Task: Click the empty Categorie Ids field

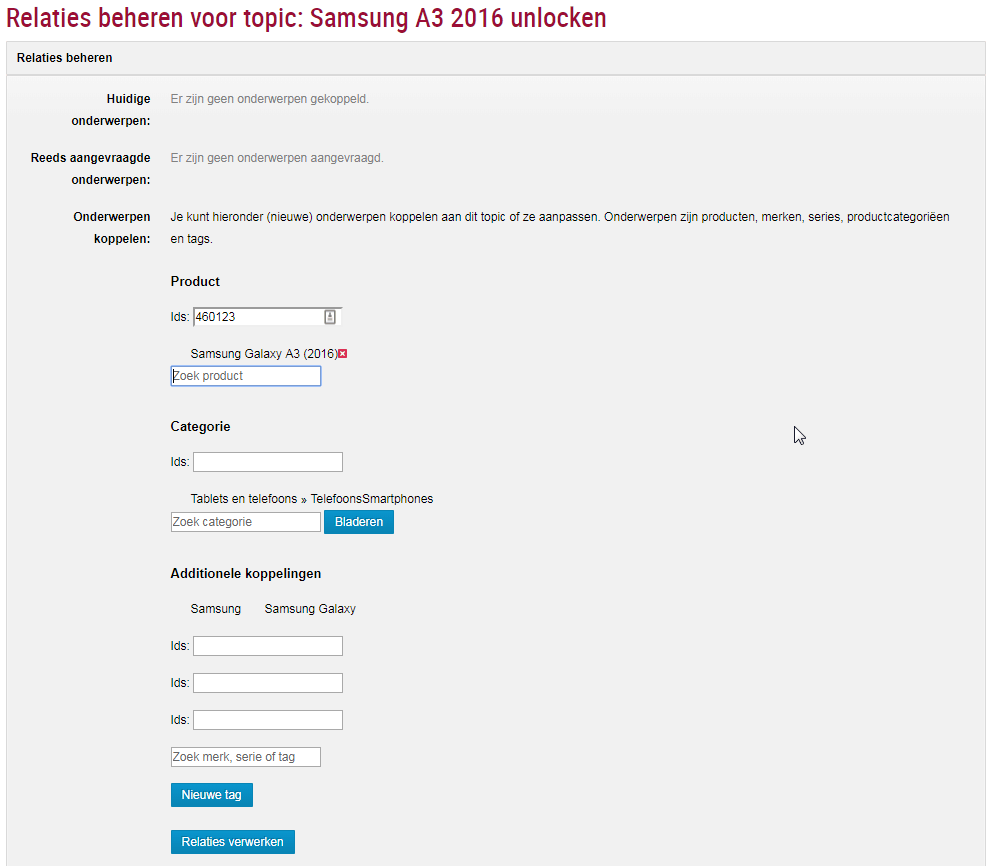Action: [267, 462]
